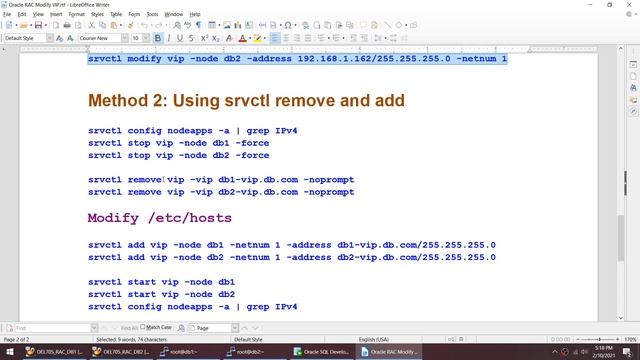The width and height of the screenshot is (640, 360).
Task: Insert an image via the toolbar icon
Action: (x=227, y=25)
